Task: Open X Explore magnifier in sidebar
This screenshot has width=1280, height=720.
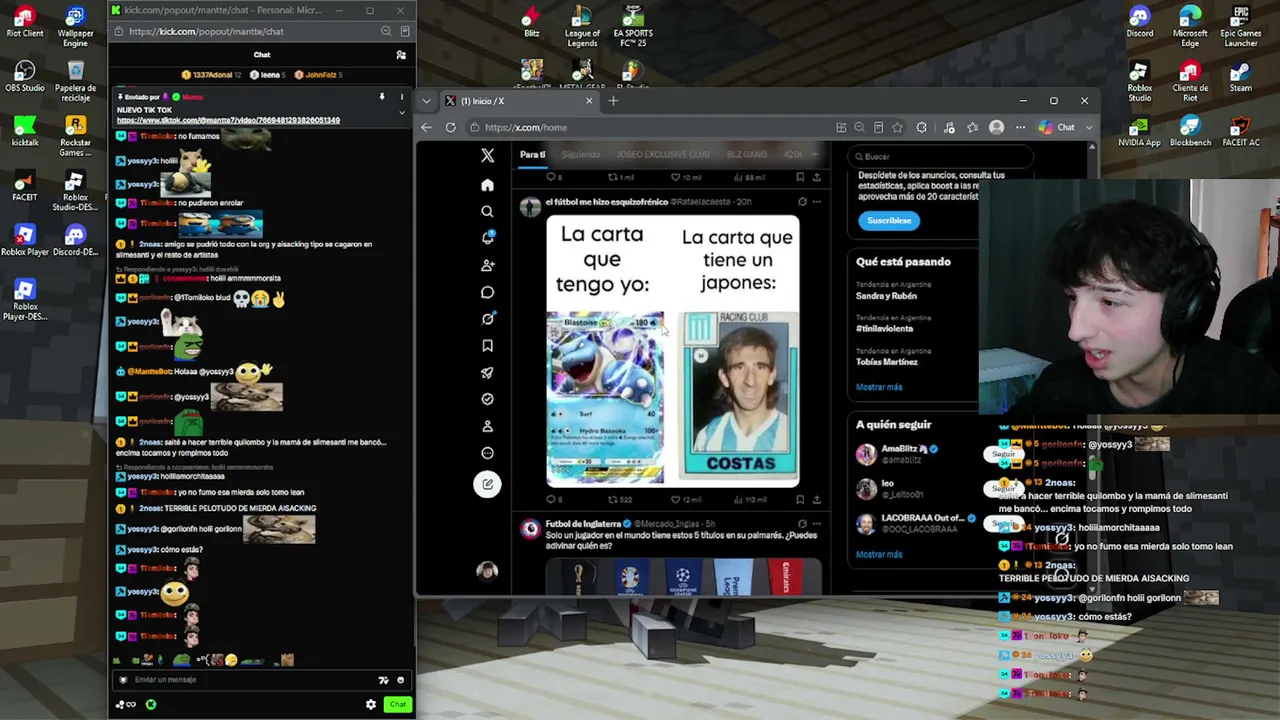Action: click(x=487, y=212)
